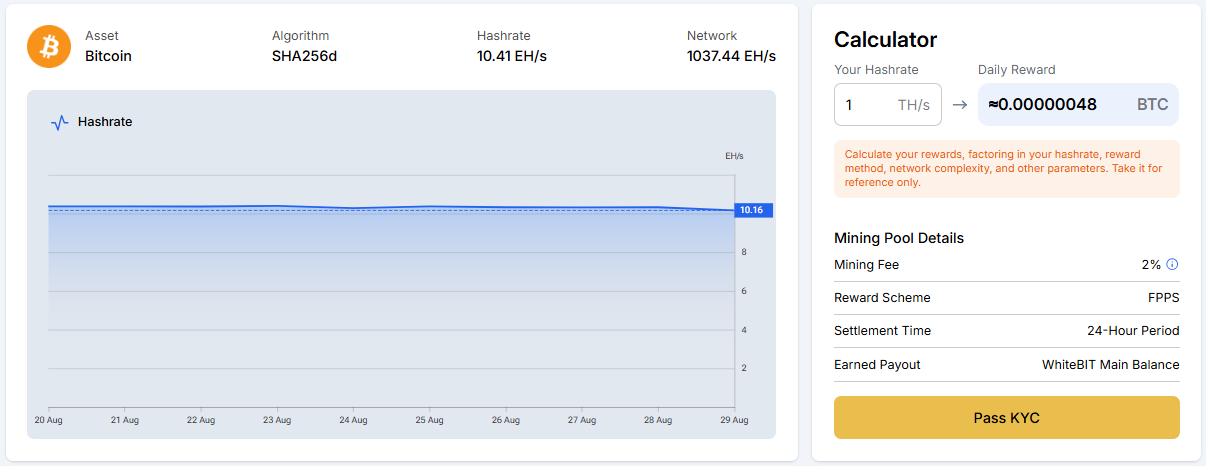Click the 25 Aug axis label

[429, 420]
